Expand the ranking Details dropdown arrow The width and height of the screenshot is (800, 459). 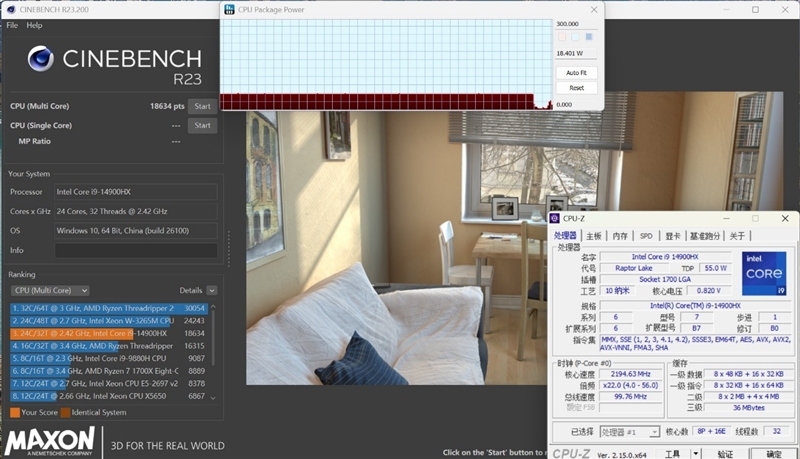212,290
